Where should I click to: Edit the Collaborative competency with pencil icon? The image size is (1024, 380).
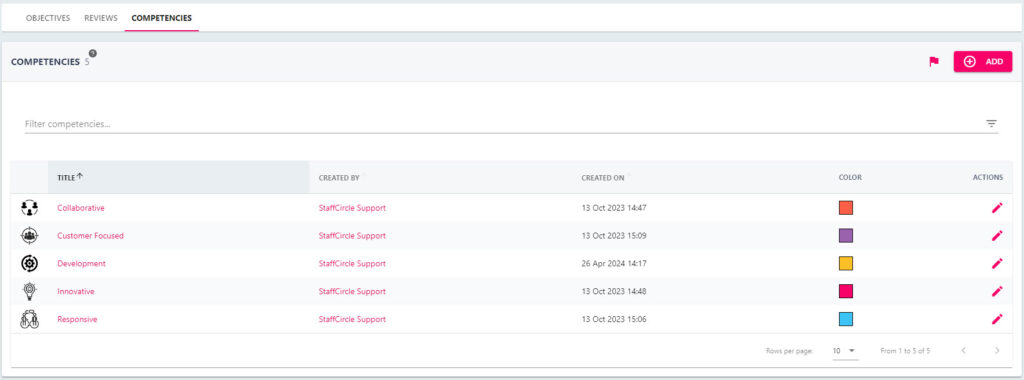point(997,208)
